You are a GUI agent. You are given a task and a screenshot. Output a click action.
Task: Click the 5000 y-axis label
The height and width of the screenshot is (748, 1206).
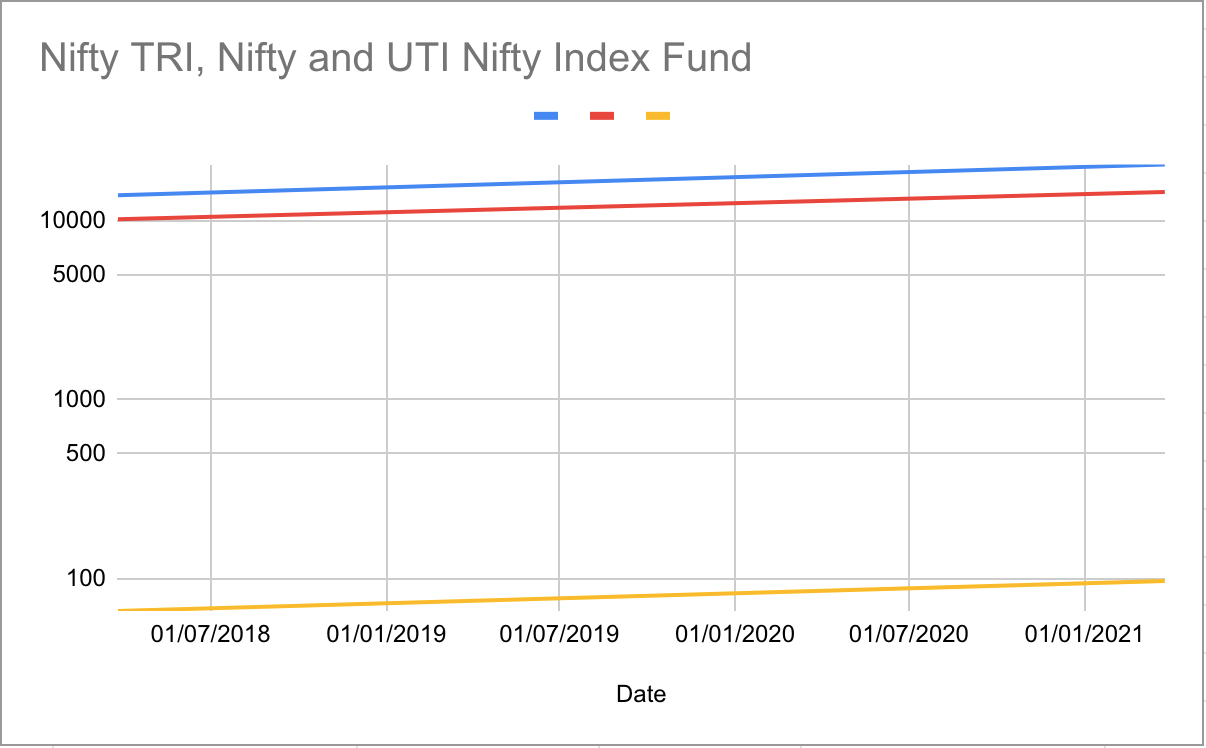pos(78,274)
